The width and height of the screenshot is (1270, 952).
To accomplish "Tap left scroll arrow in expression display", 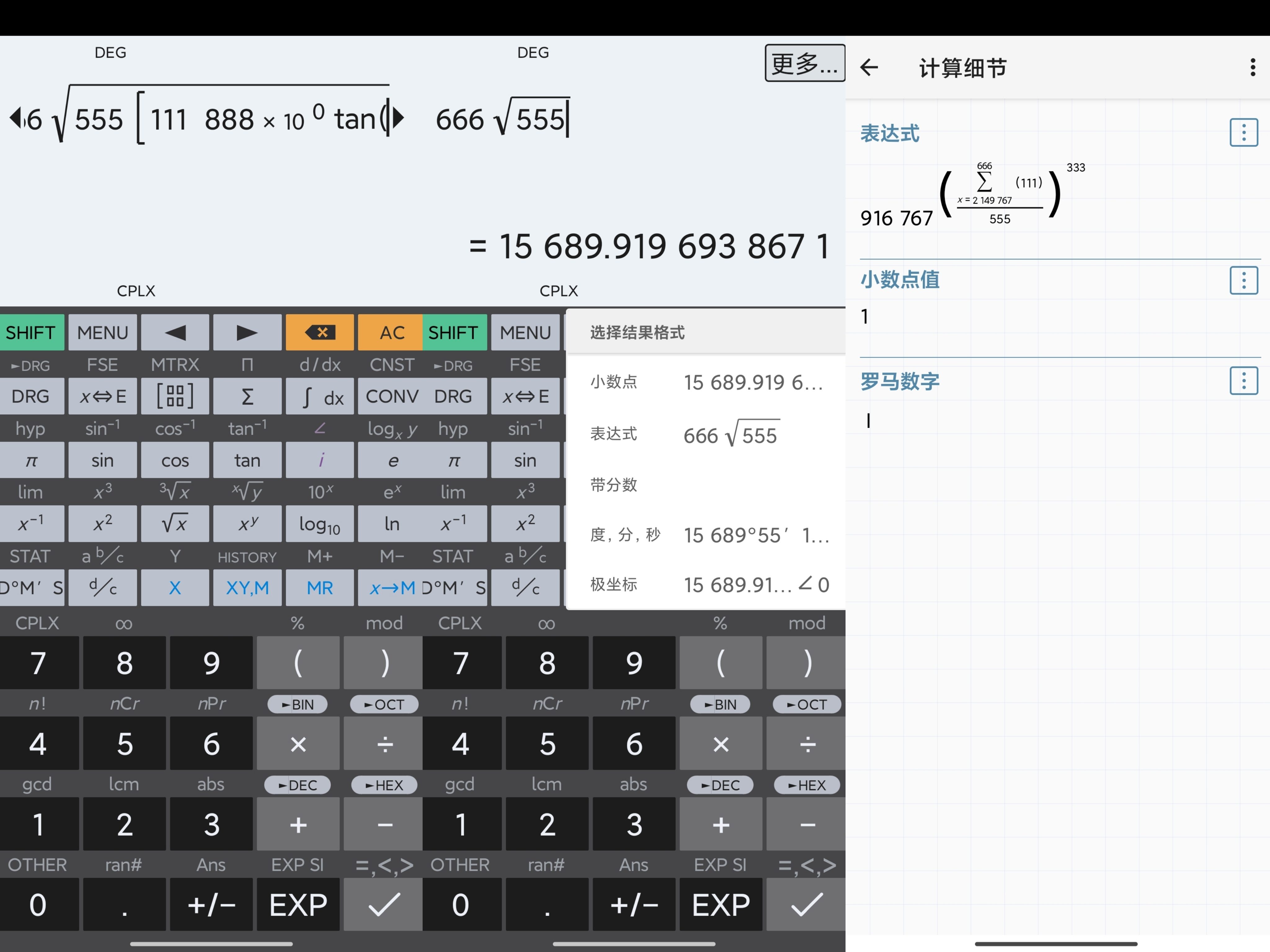I will point(15,118).
